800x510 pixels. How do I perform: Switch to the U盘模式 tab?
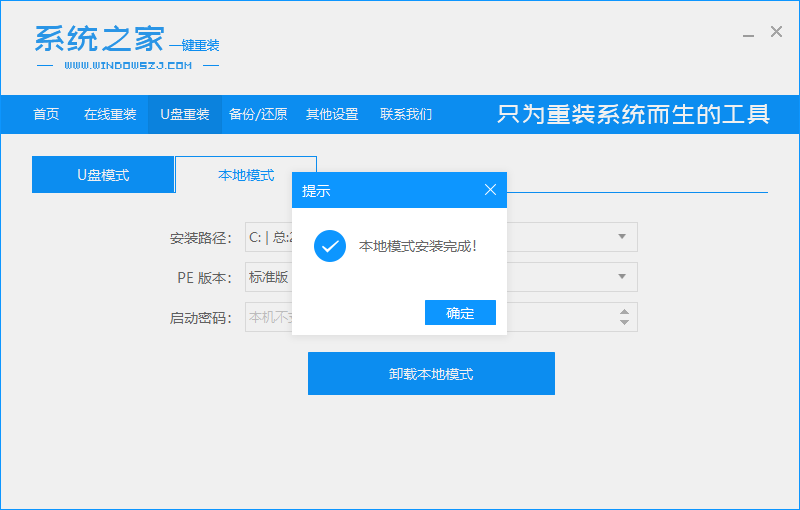103,175
